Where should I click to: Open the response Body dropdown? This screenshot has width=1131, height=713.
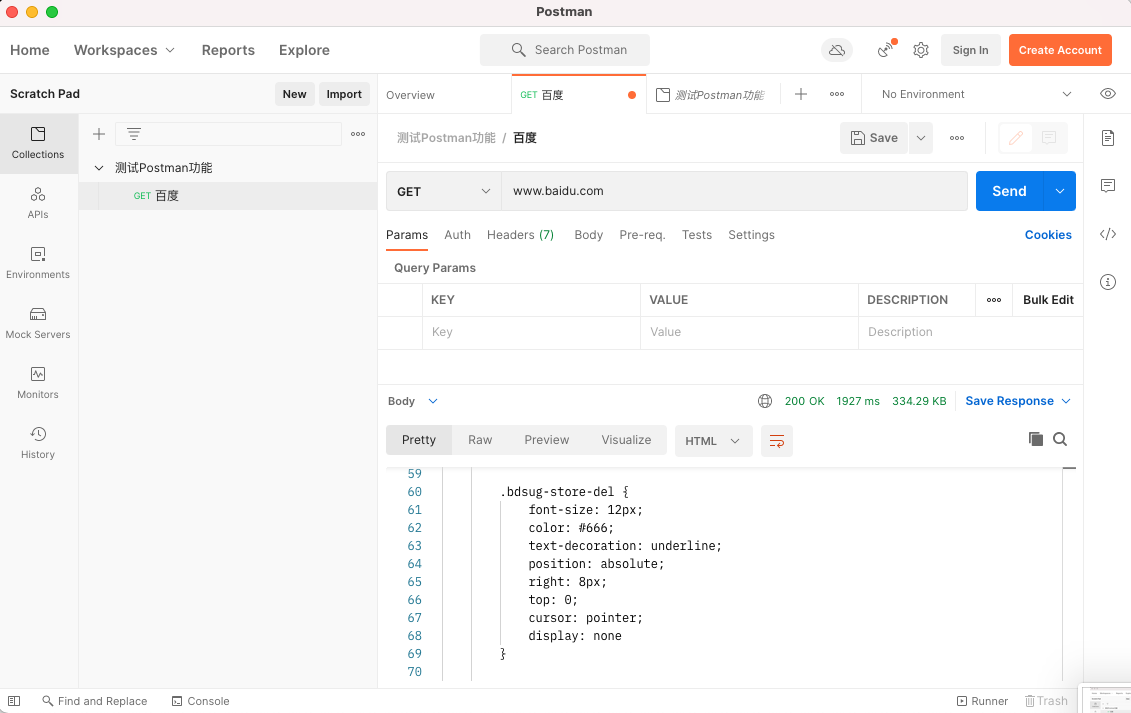[x=413, y=401]
